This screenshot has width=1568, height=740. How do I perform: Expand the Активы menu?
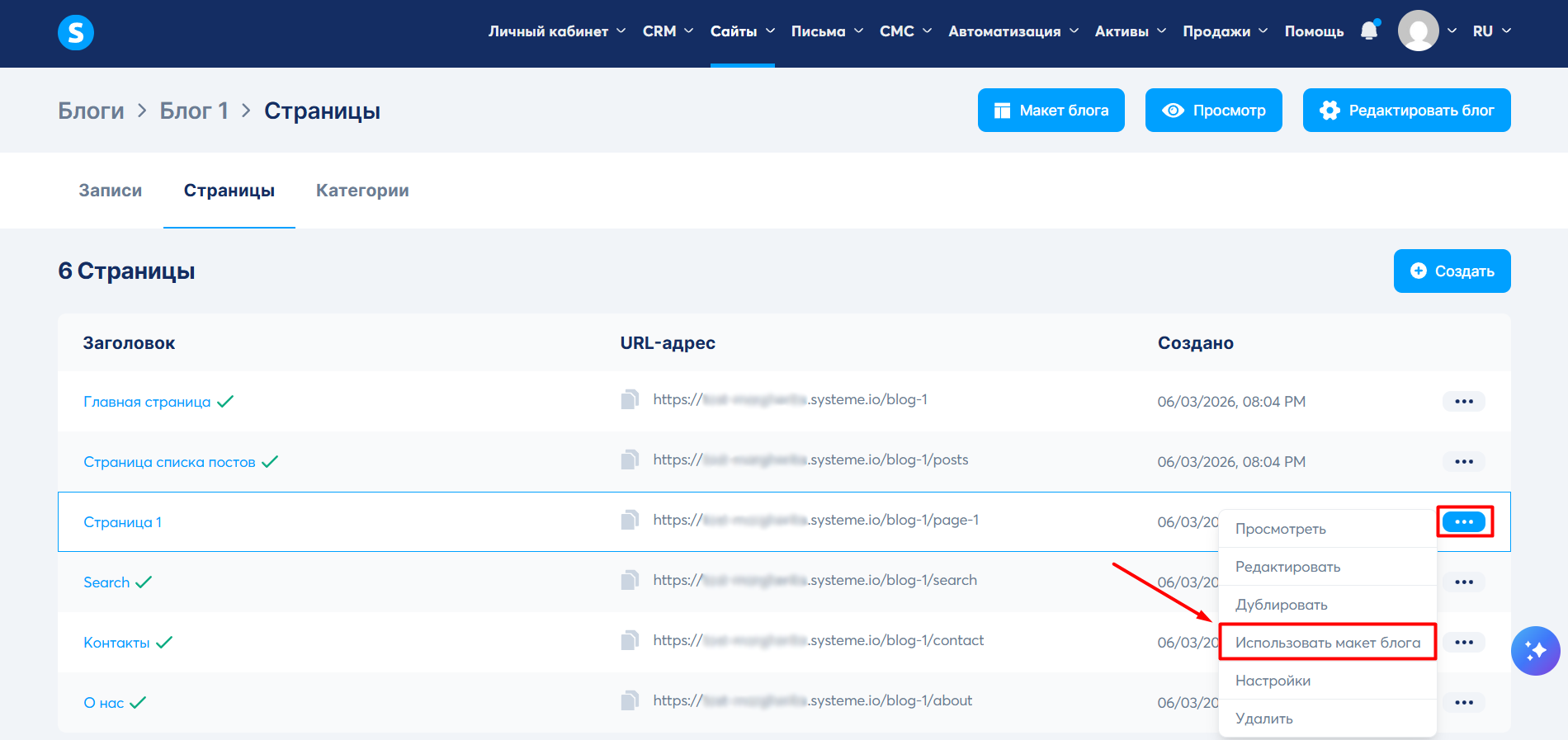[x=1131, y=31]
